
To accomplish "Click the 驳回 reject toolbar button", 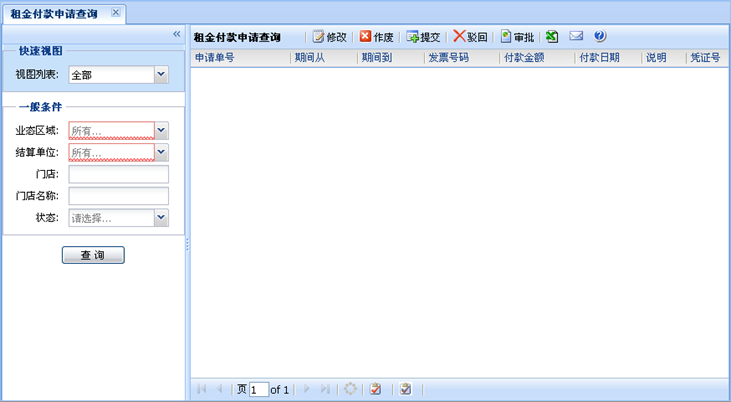I will [x=470, y=37].
